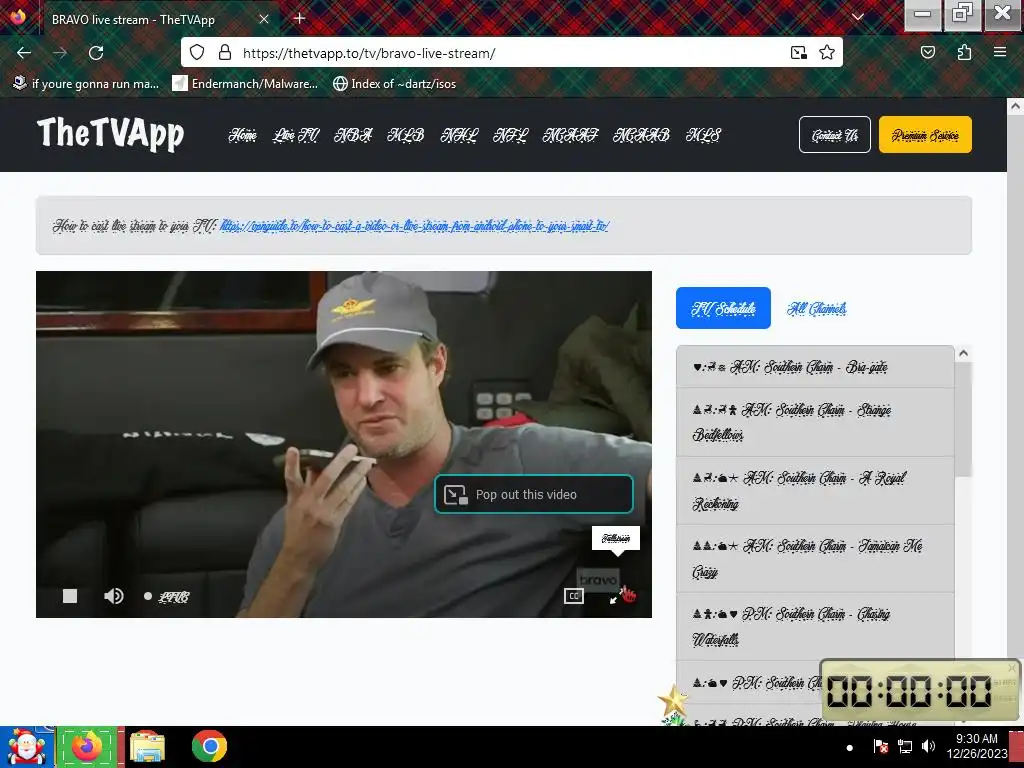Click the yellow Premium Service button
Screen dimensions: 1024x768
pyautogui.click(x=925, y=135)
